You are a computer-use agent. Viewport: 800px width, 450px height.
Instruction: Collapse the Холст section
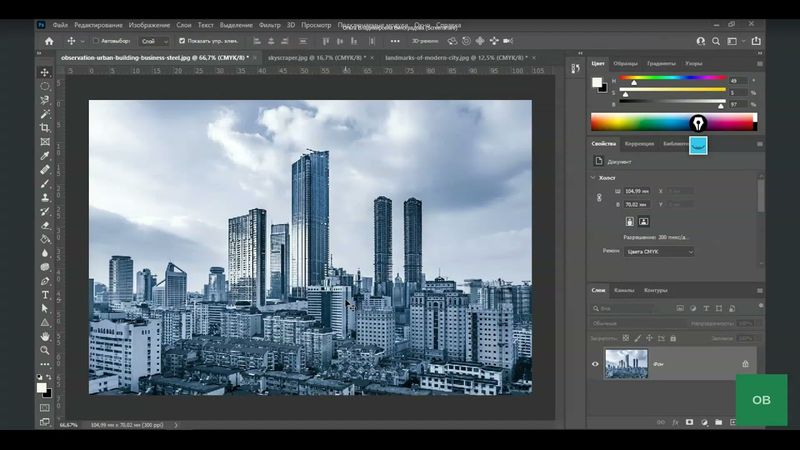pyautogui.click(x=593, y=177)
